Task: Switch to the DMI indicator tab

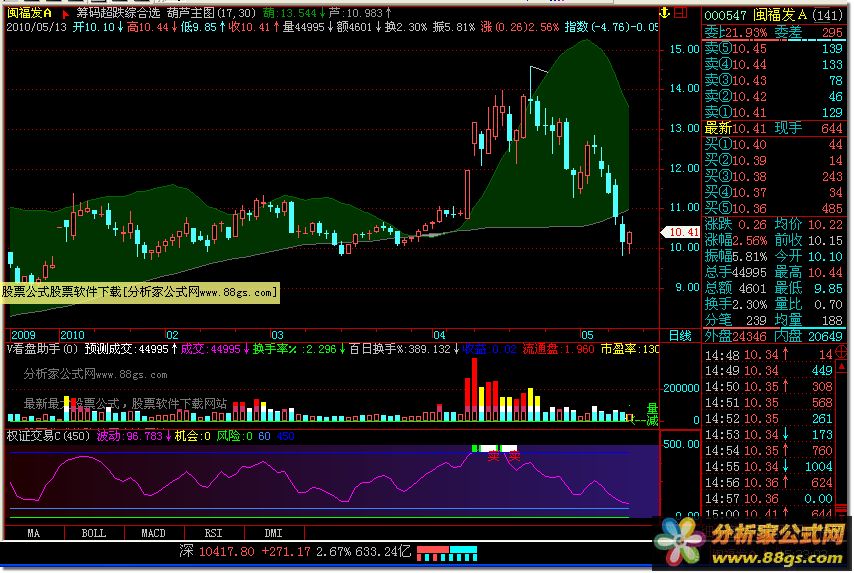Action: (273, 533)
